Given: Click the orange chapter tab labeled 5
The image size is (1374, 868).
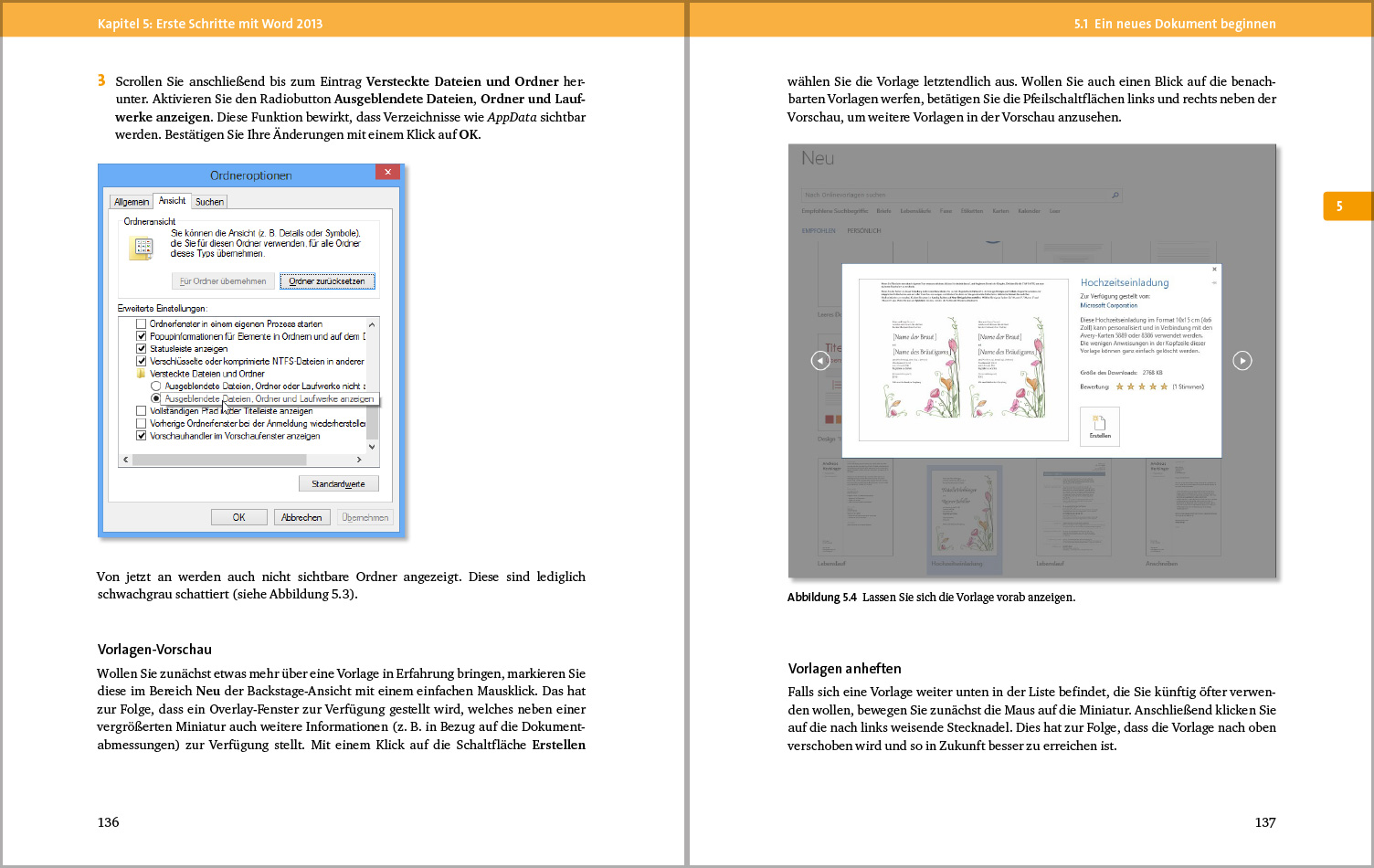Looking at the screenshot, I should tap(1348, 206).
